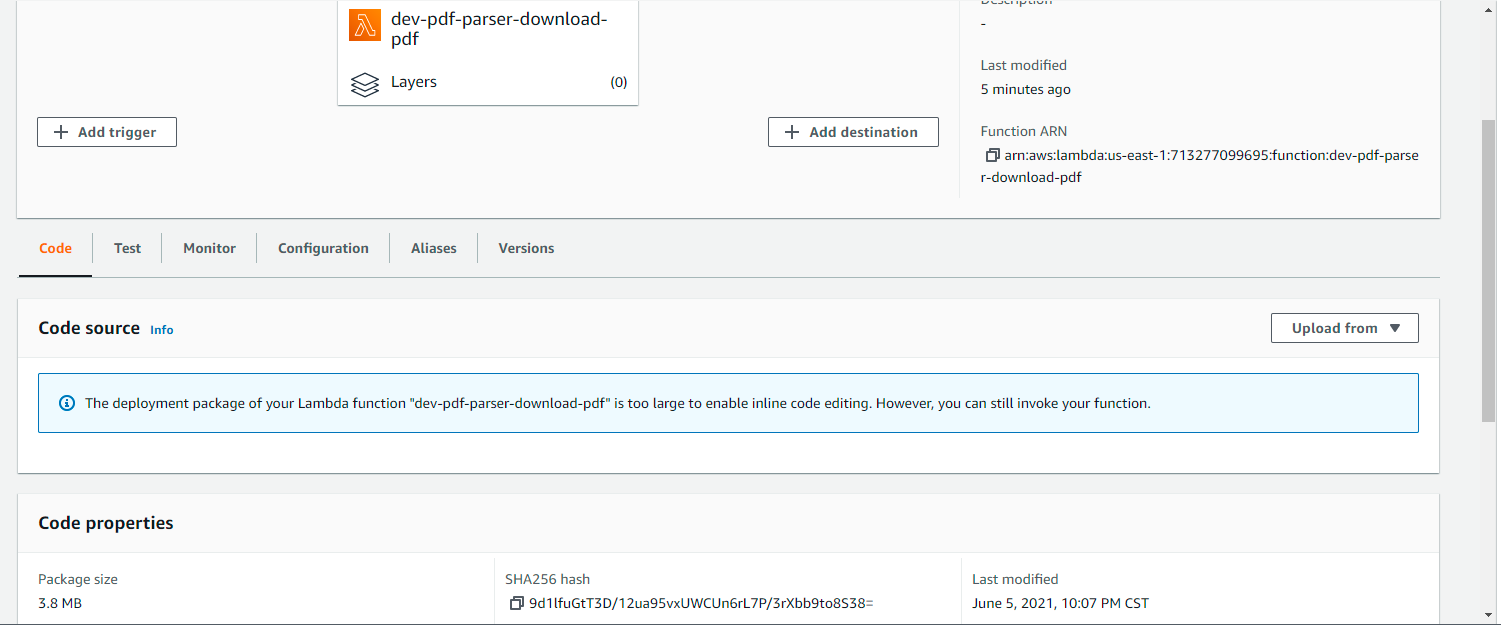Copy the Function ARN with copy icon

pos(992,155)
